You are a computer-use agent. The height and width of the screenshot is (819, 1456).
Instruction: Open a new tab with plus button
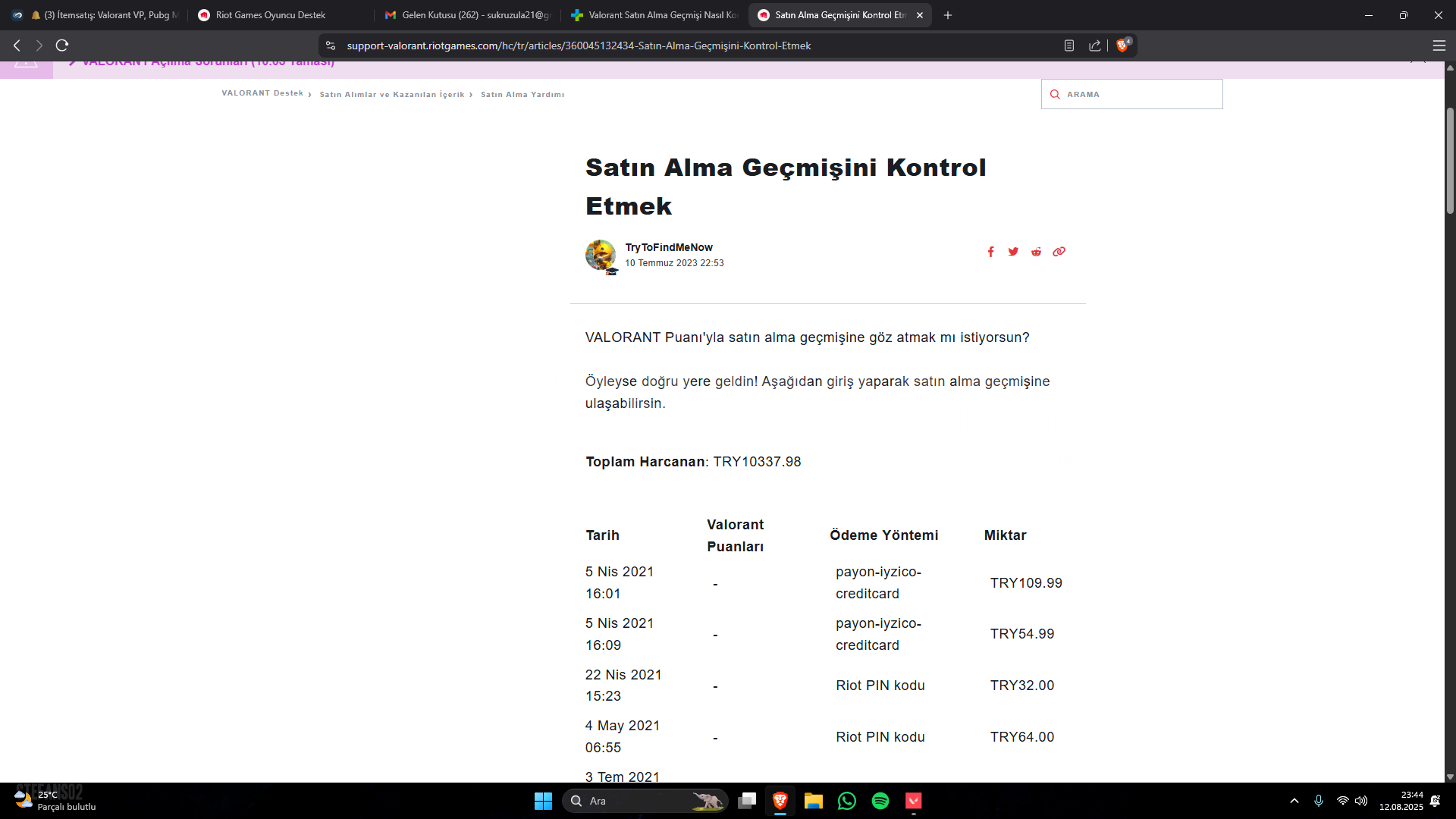pos(948,15)
